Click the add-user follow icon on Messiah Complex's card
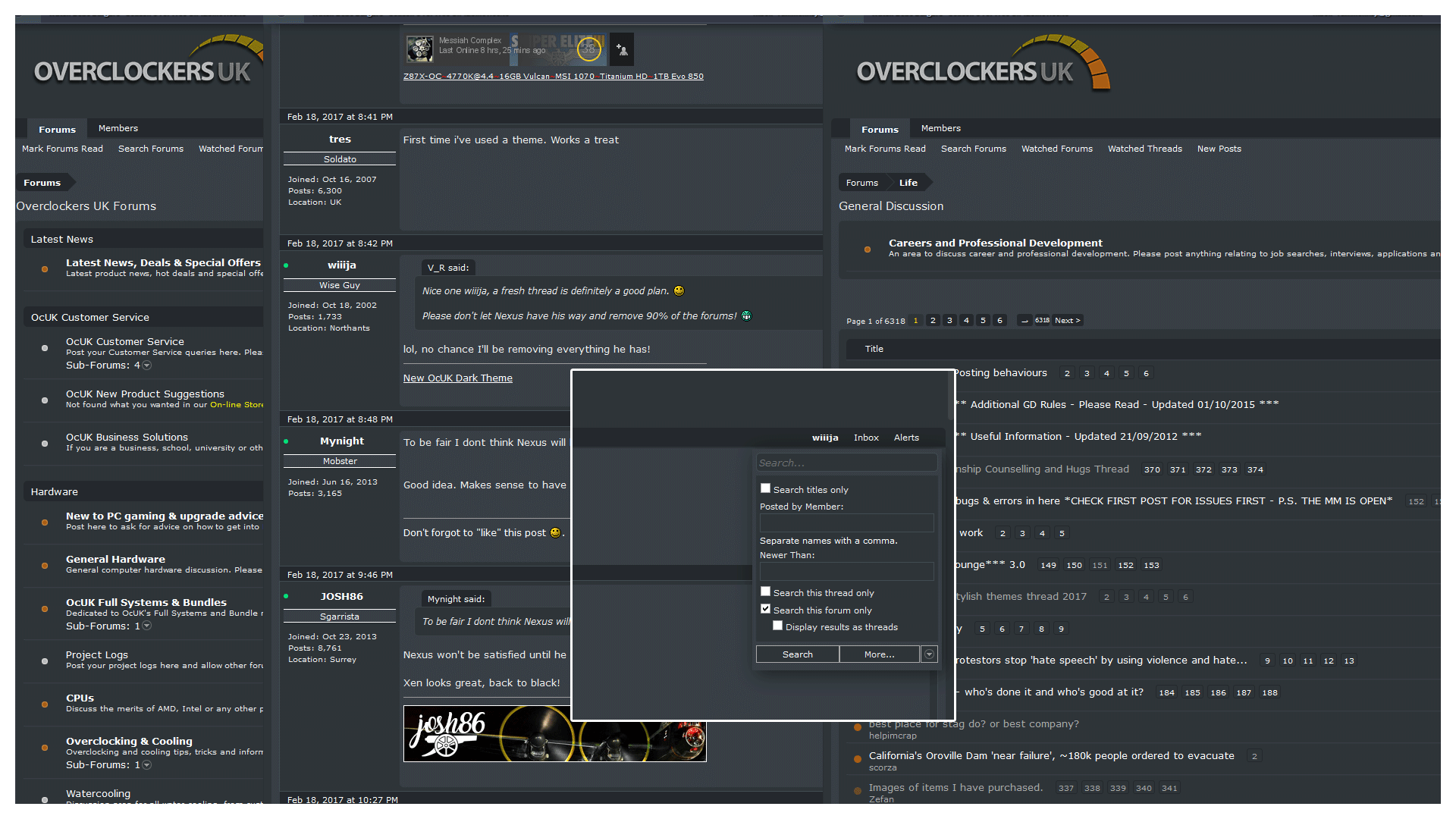The height and width of the screenshot is (819, 1456). coord(622,49)
